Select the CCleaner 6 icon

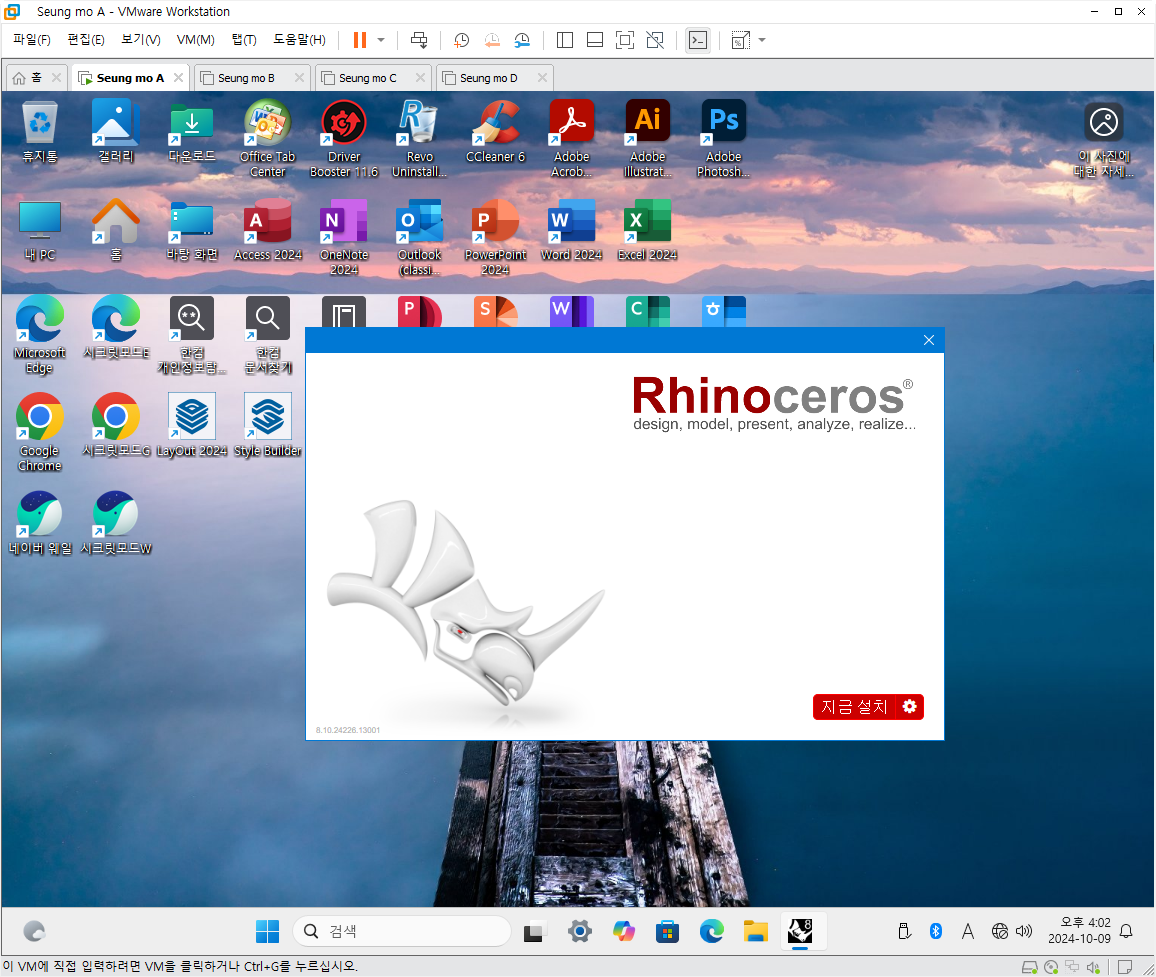495,132
